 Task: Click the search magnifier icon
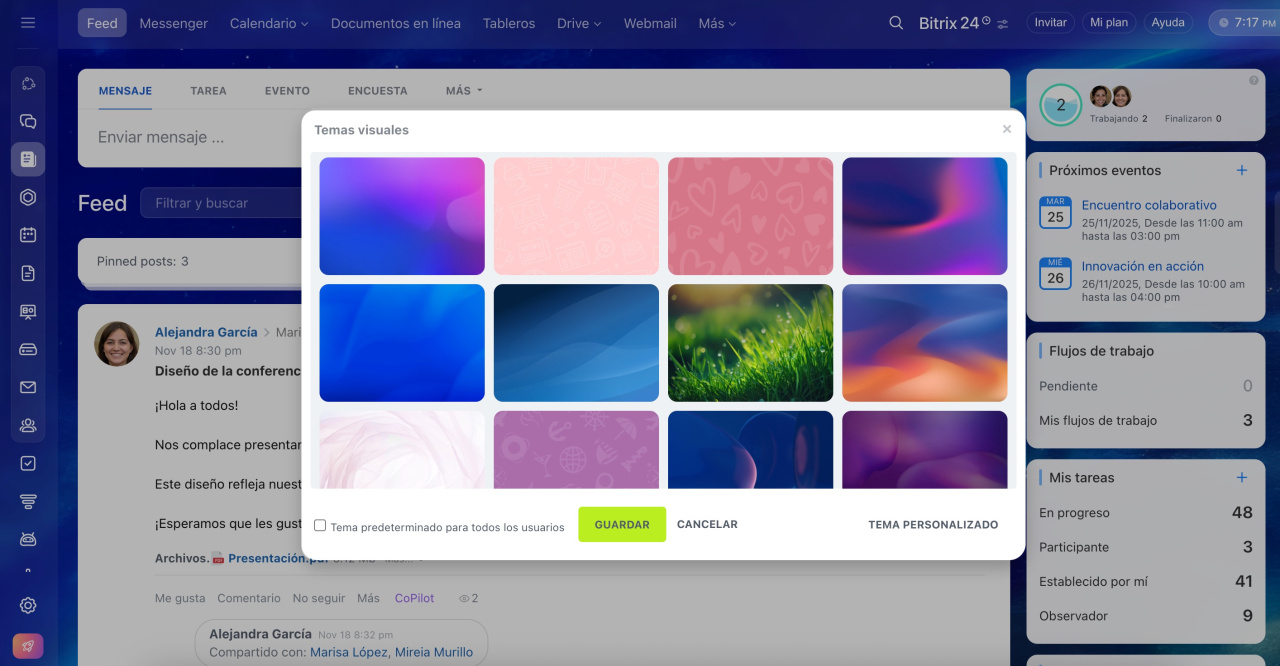pyautogui.click(x=896, y=23)
